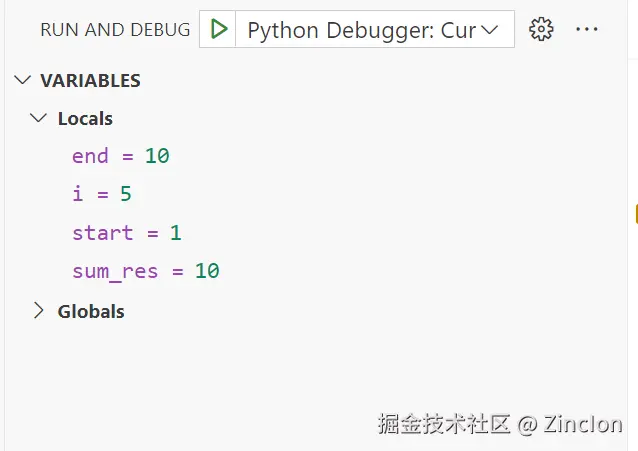The height and width of the screenshot is (451, 638).
Task: Select the sum_res variable name
Action: tap(115, 271)
